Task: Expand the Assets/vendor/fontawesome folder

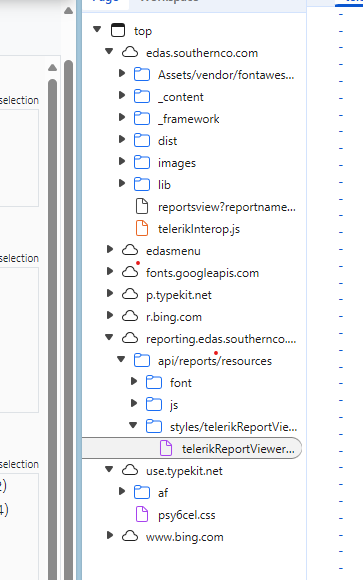Action: tap(122, 73)
